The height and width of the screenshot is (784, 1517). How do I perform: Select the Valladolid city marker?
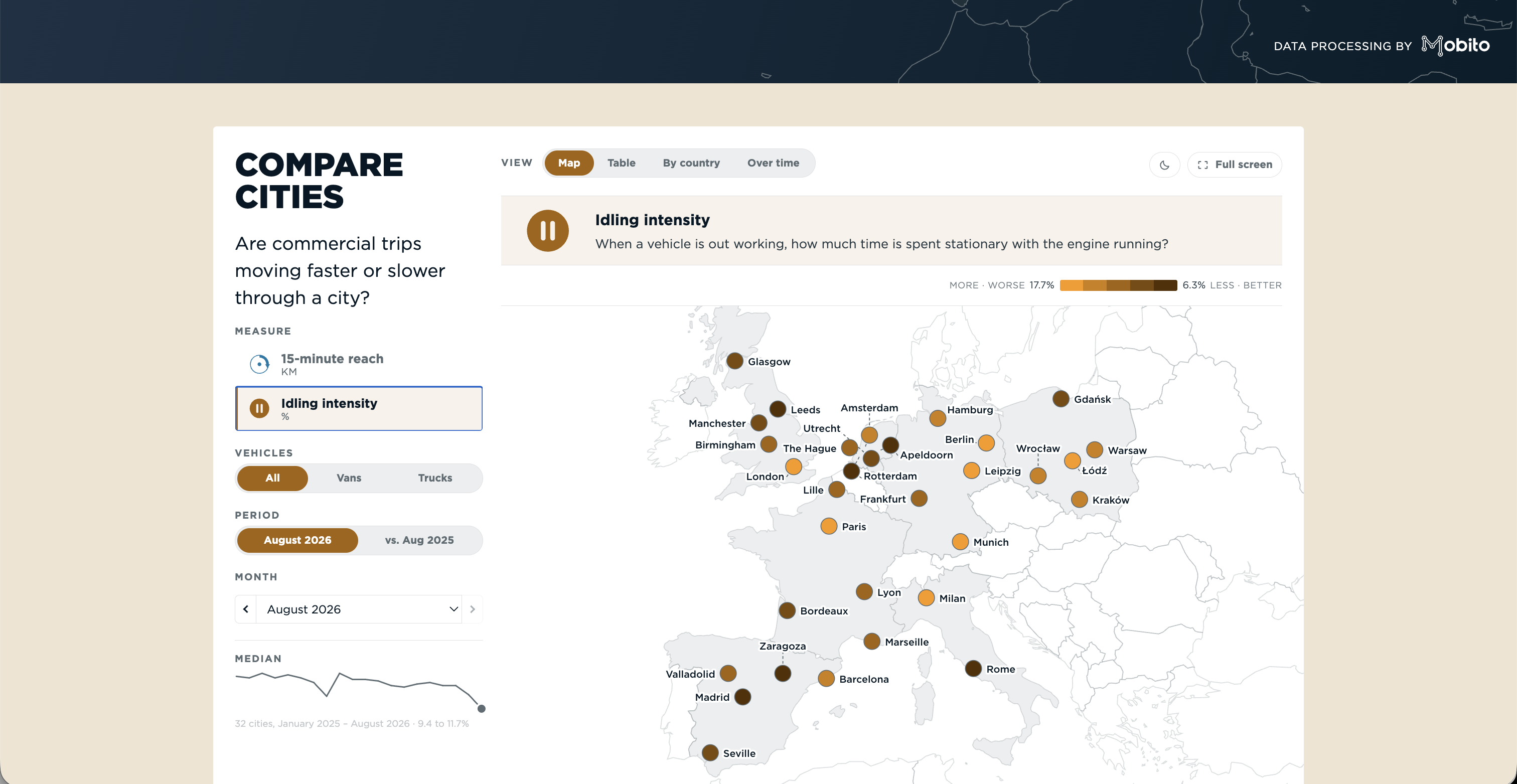coord(728,673)
